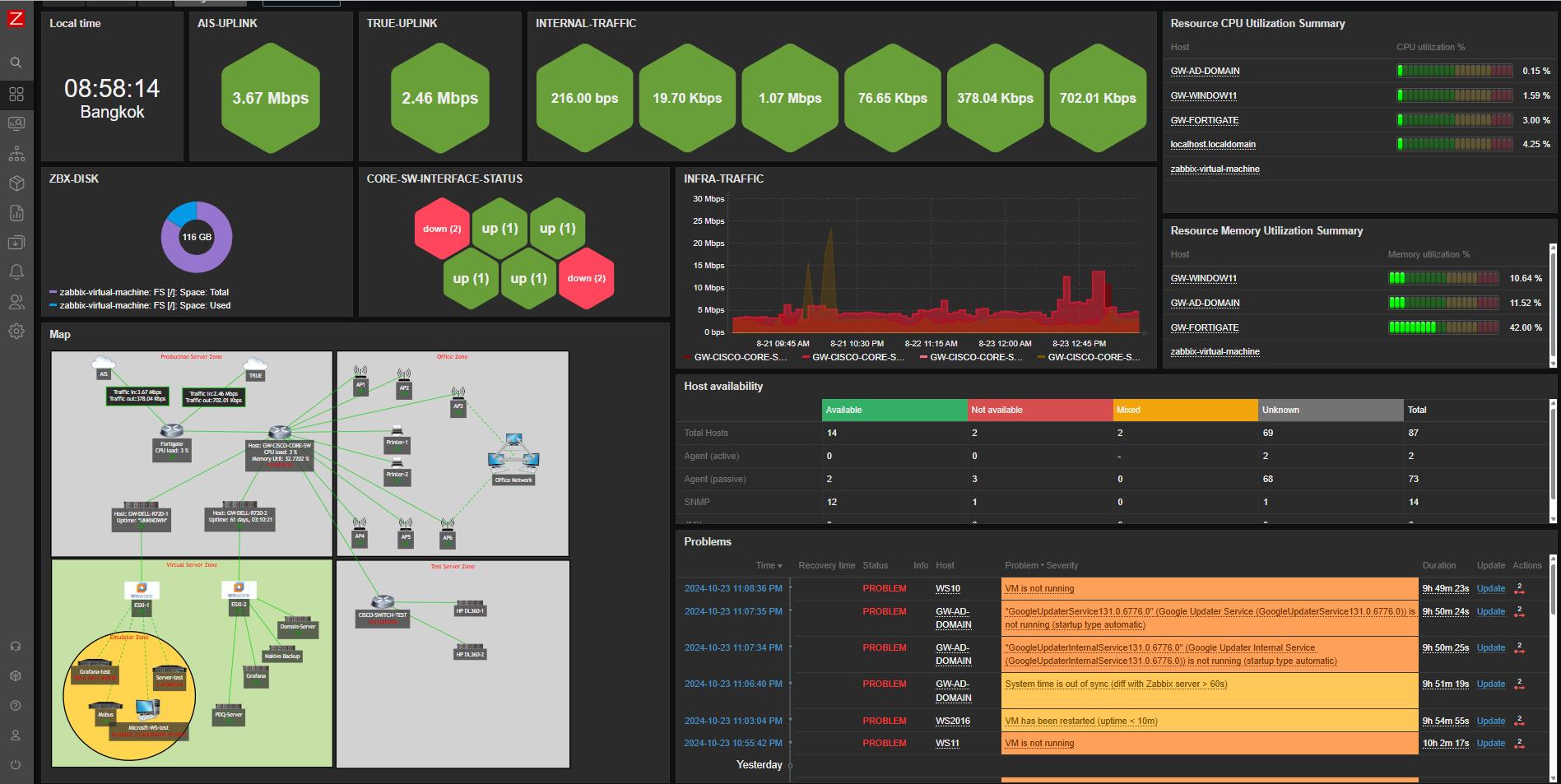1561x784 pixels.
Task: Click the 2024-10-23 11:08:36 PM timestamp link
Action: point(732,588)
